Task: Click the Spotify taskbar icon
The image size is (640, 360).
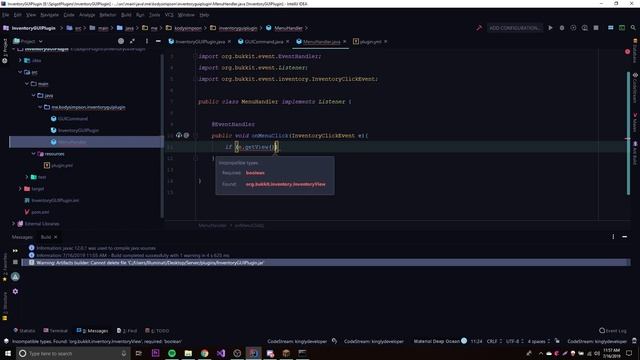Action: (x=172, y=353)
